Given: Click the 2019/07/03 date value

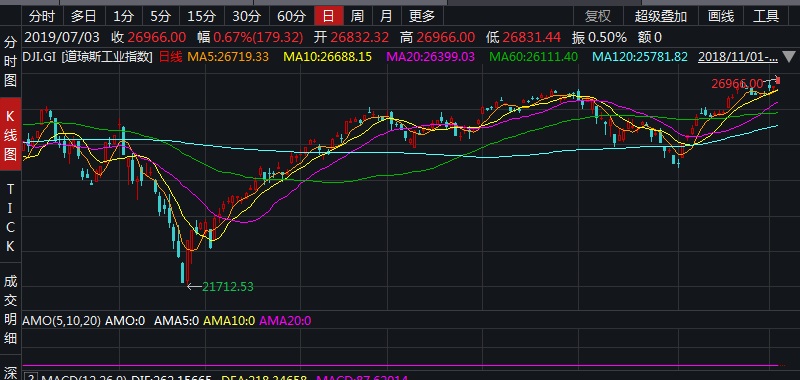Looking at the screenshot, I should coord(62,37).
